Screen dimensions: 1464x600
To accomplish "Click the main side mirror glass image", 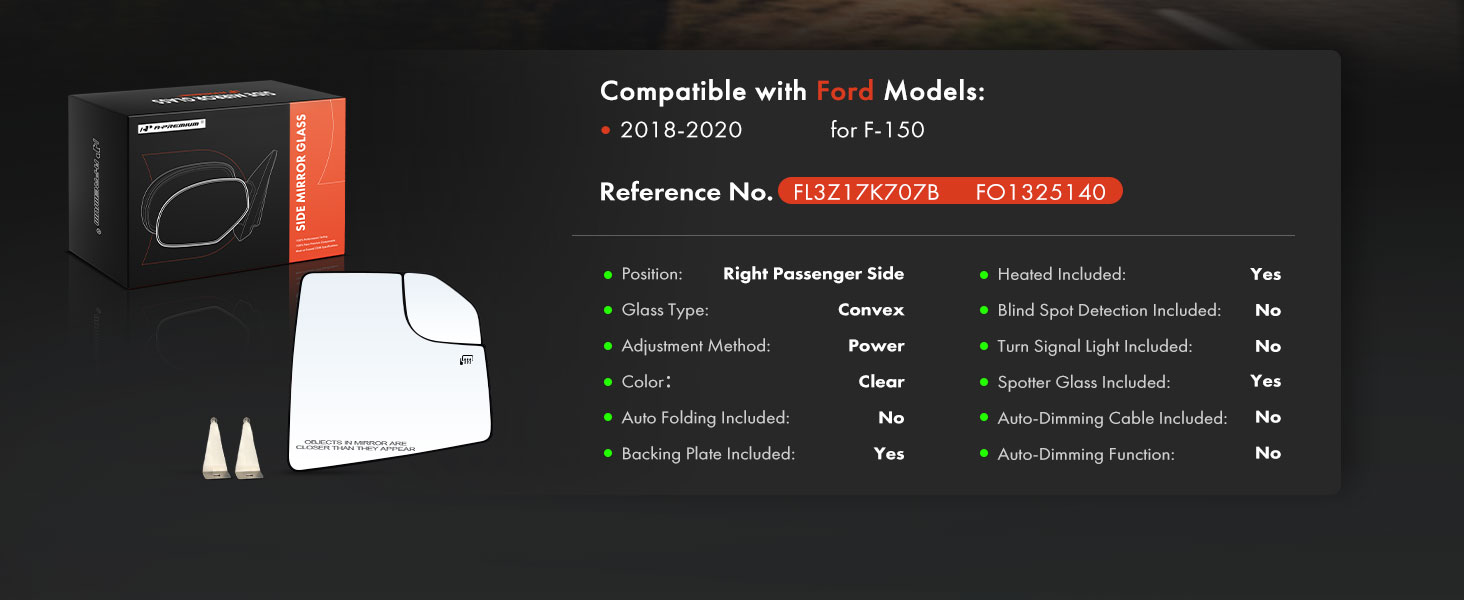I will 388,371.
